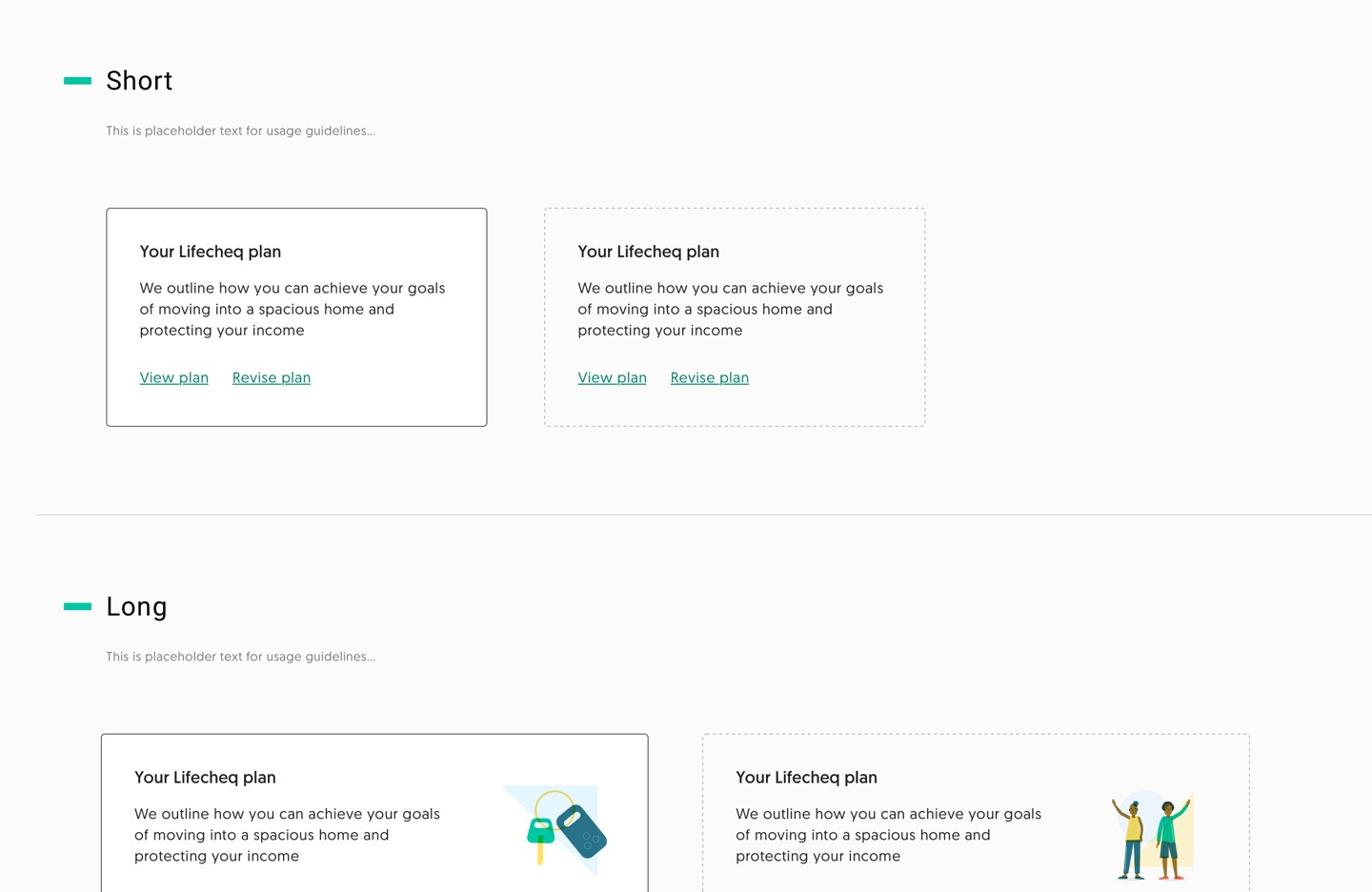1372x892 pixels.
Task: Click placeholder guidelines text under Short
Action: 240,131
